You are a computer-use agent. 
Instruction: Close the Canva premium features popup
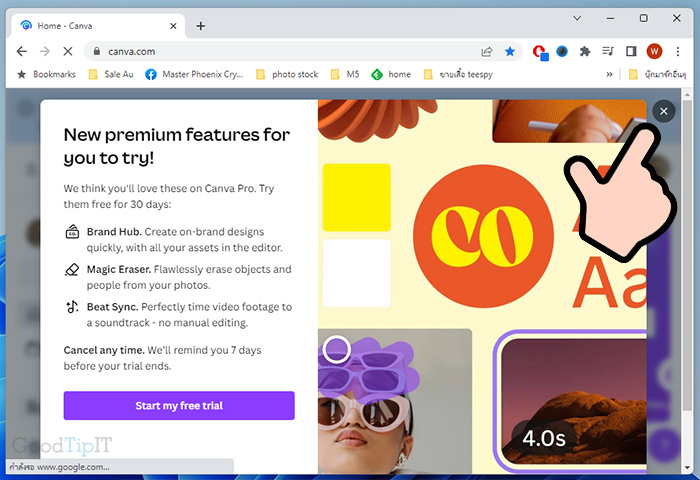[x=663, y=111]
